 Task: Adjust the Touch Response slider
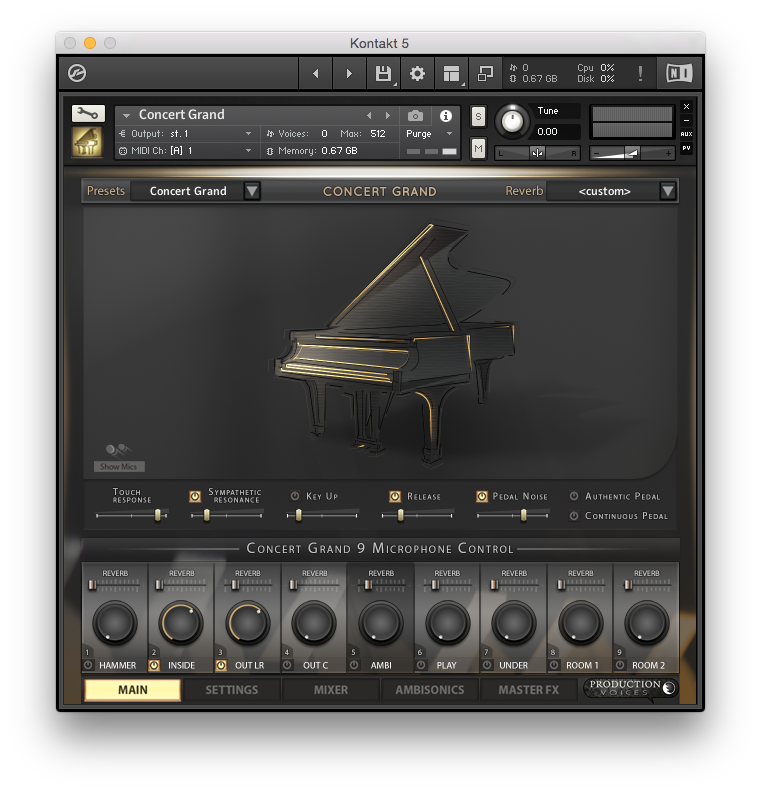pyautogui.click(x=132, y=515)
